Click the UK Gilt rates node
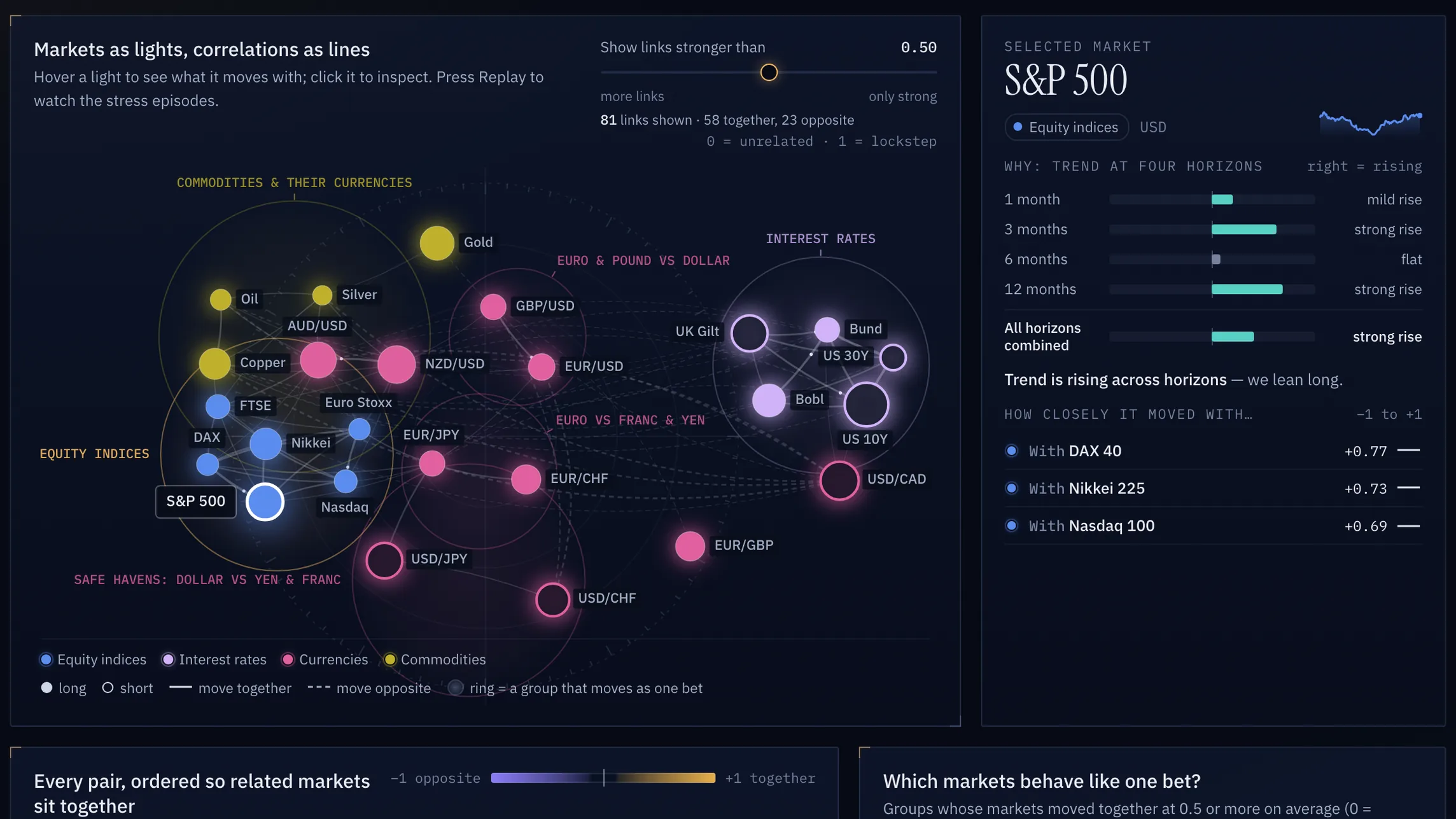 pos(750,333)
